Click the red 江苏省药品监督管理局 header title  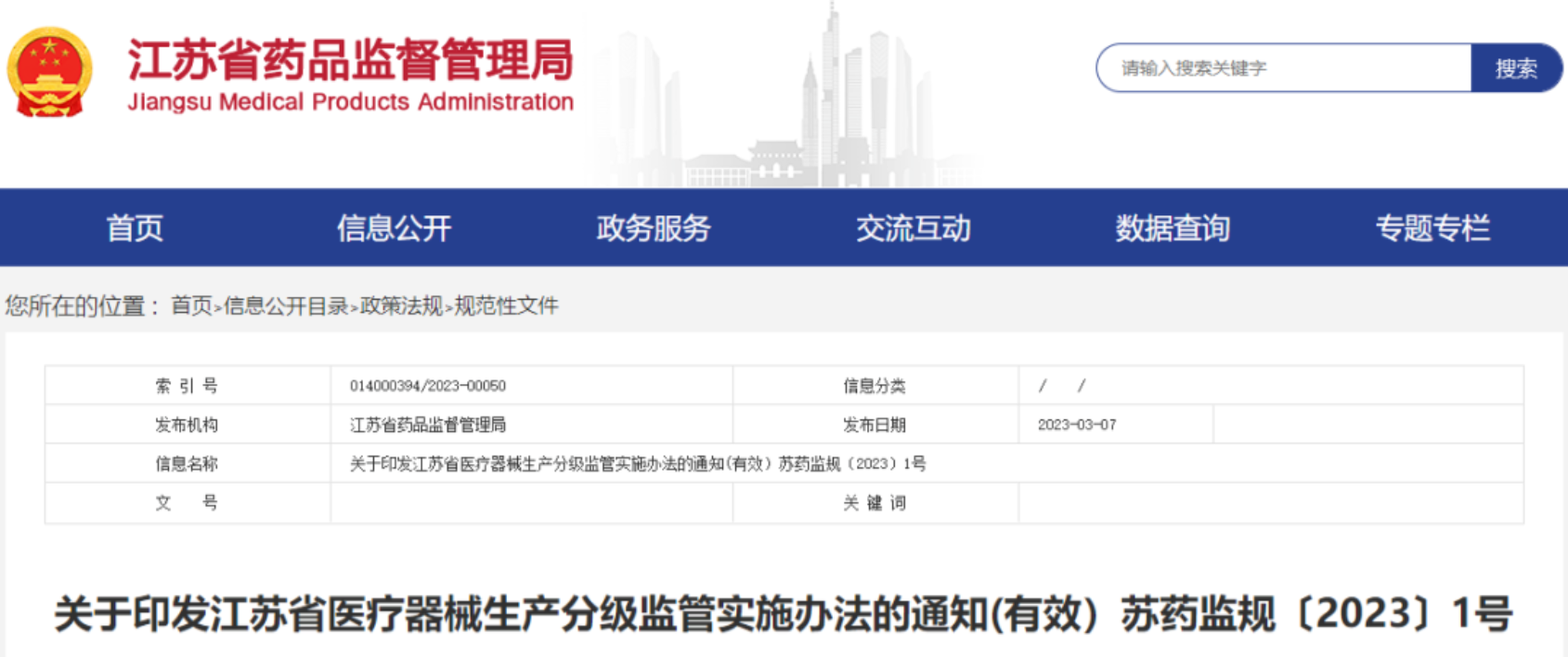[x=350, y=59]
